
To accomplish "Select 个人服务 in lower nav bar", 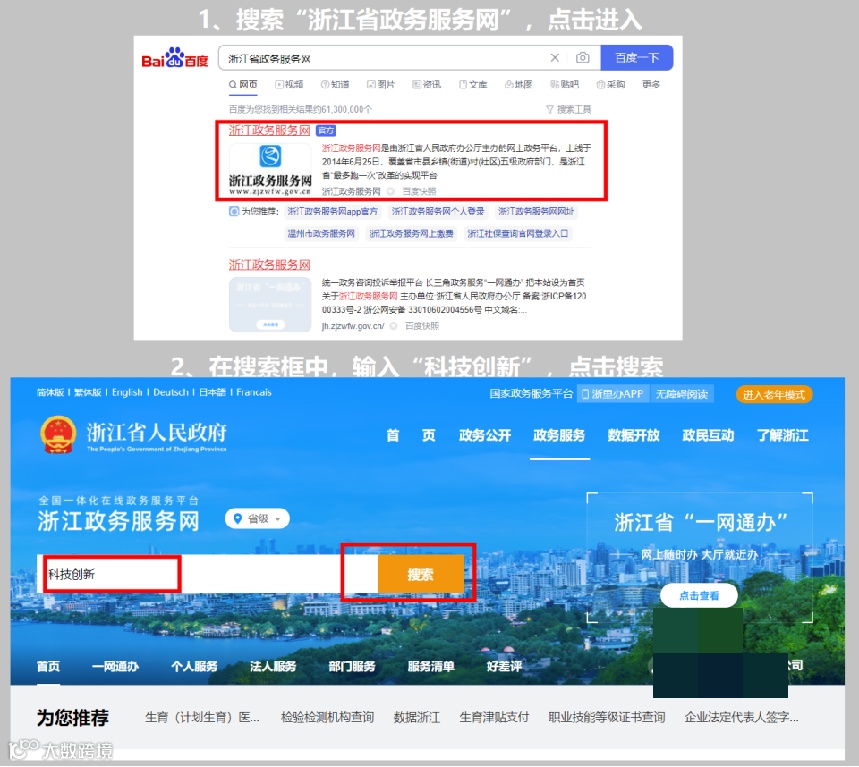I will [194, 667].
